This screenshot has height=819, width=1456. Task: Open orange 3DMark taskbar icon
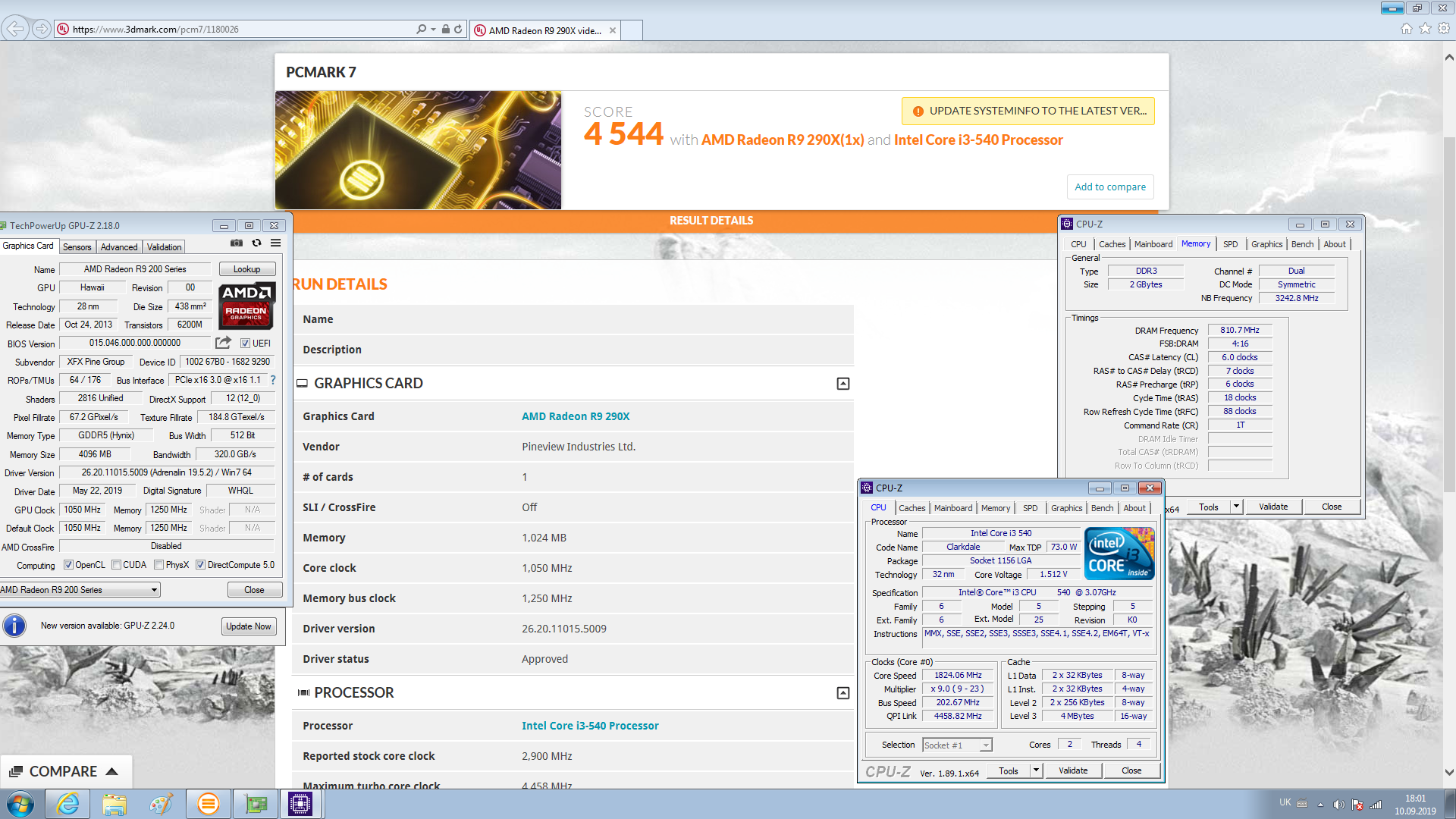tap(208, 804)
